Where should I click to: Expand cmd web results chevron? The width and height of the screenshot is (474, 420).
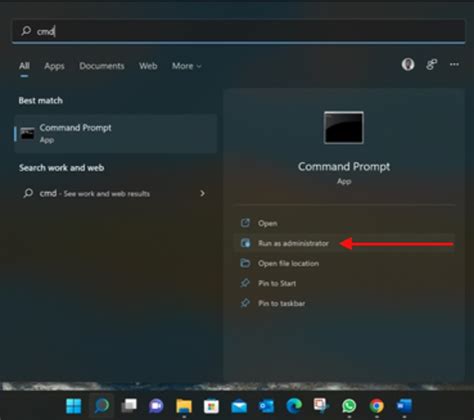coord(202,194)
